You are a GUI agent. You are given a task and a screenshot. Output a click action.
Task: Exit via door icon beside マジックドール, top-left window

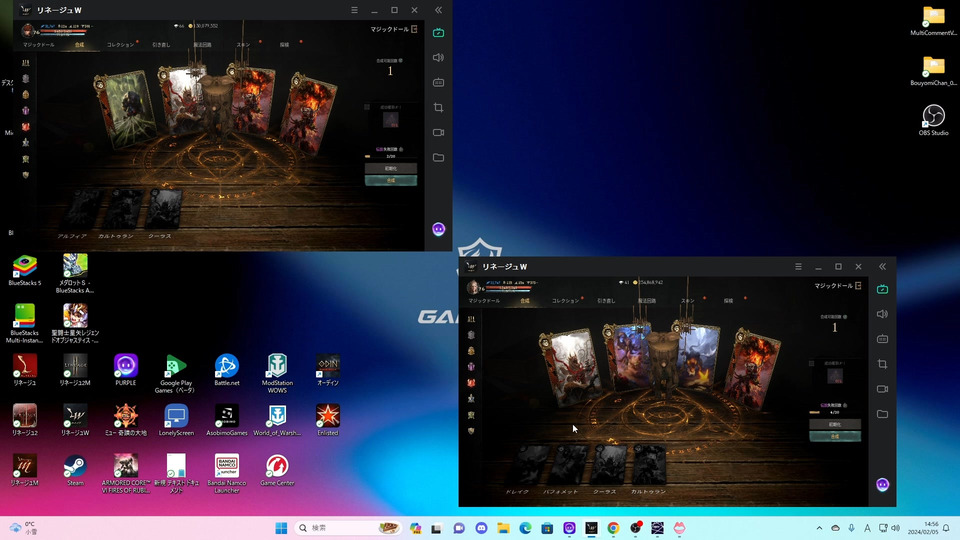tap(414, 29)
